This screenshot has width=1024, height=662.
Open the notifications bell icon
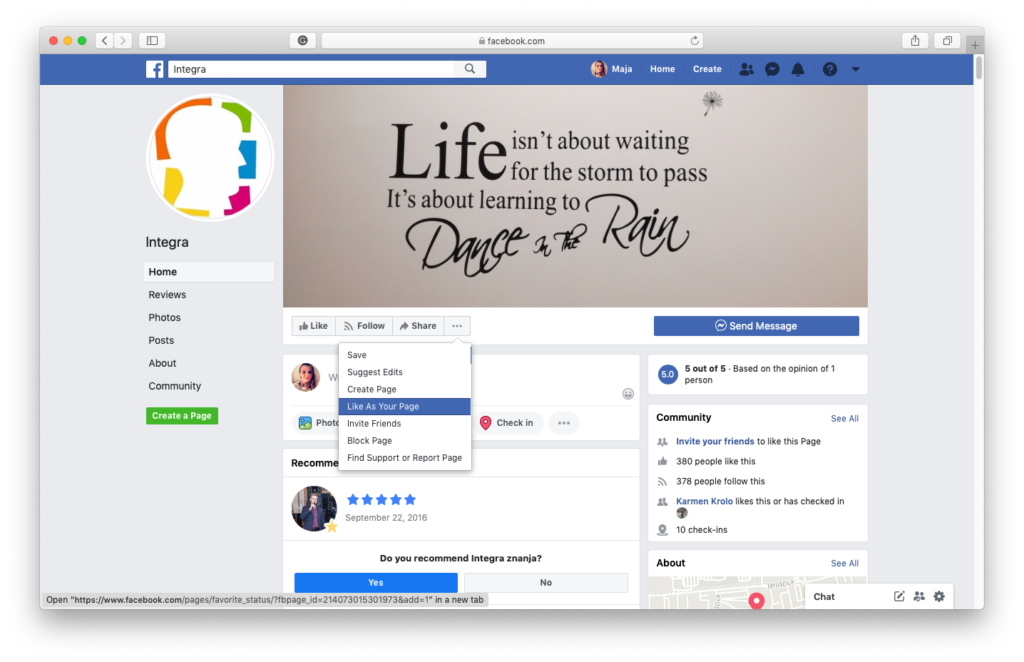click(798, 69)
